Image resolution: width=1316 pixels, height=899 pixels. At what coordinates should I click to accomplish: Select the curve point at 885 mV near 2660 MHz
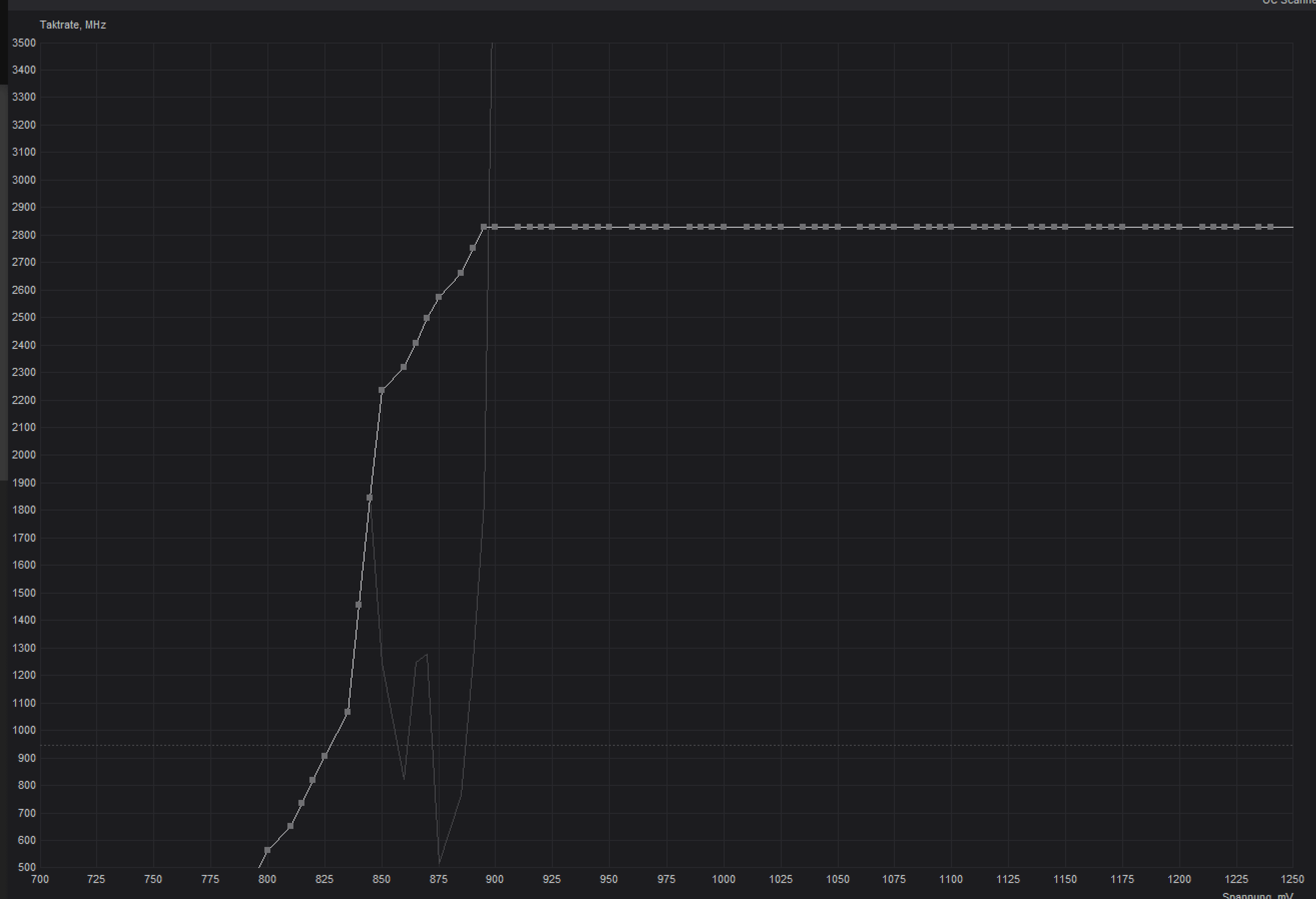[461, 273]
